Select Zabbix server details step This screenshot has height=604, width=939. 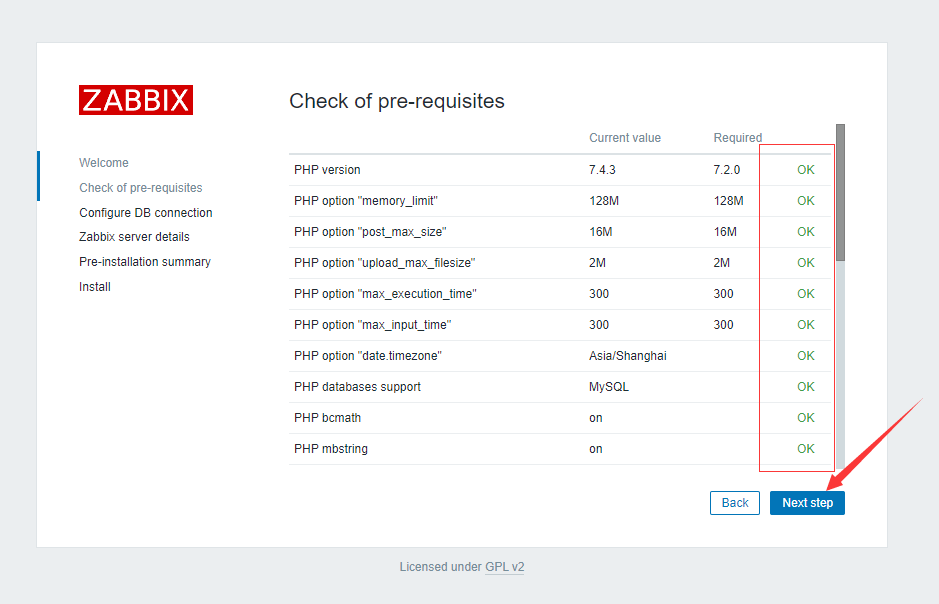(x=134, y=237)
